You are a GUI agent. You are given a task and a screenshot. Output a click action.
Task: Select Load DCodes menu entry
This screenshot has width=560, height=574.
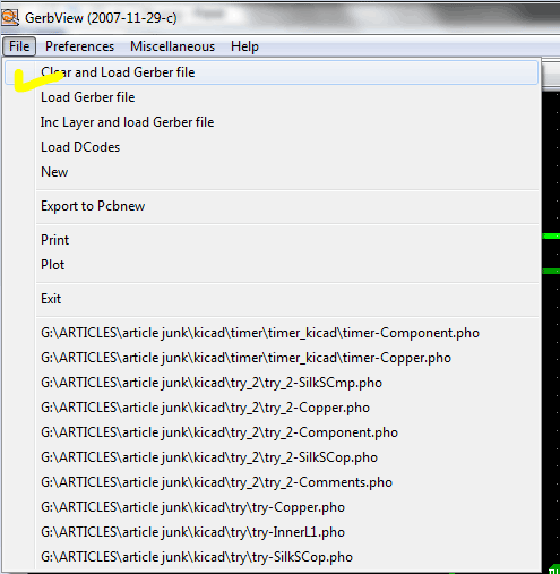tap(272, 147)
